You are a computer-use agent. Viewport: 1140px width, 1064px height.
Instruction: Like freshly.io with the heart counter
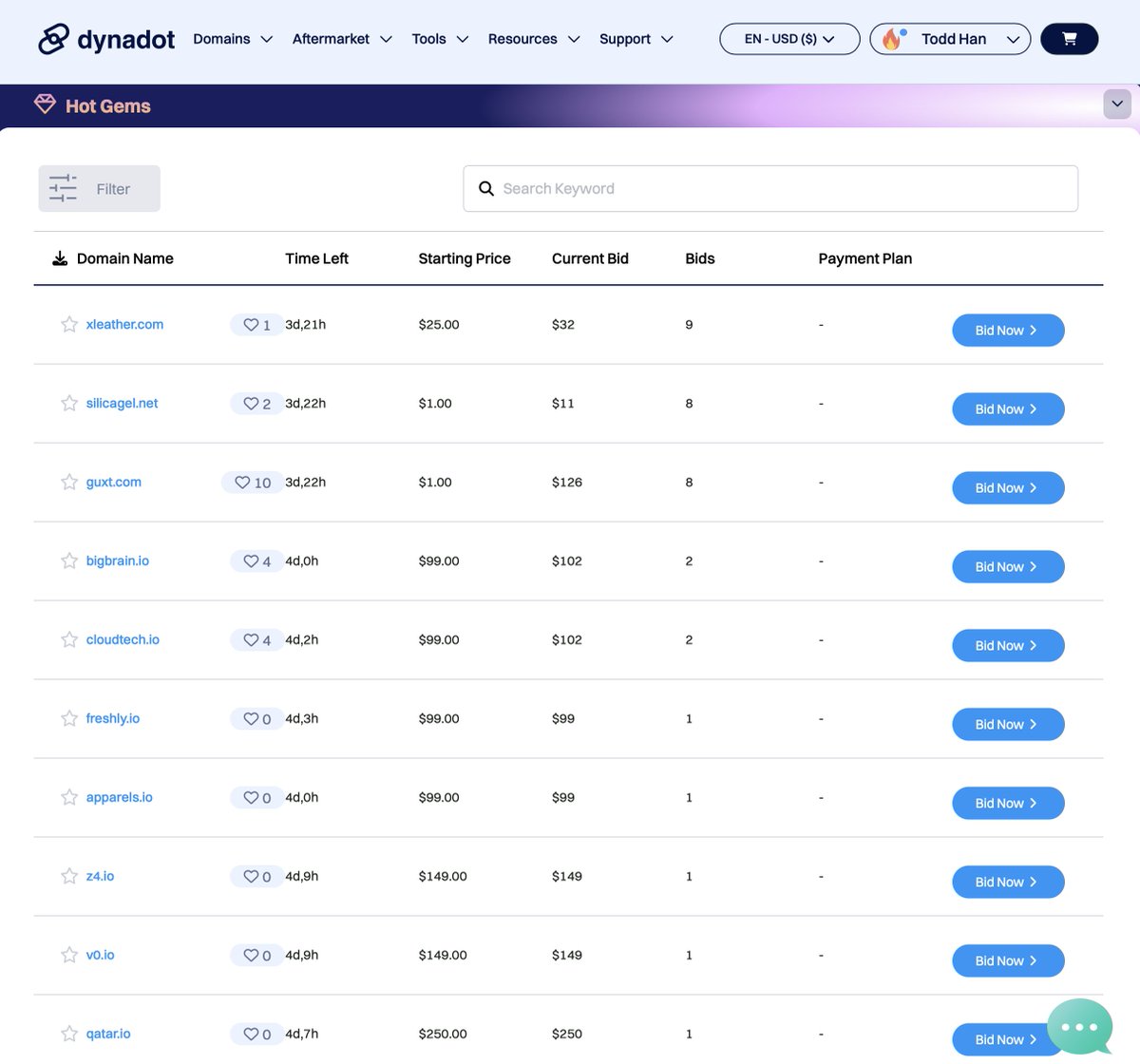(x=256, y=719)
